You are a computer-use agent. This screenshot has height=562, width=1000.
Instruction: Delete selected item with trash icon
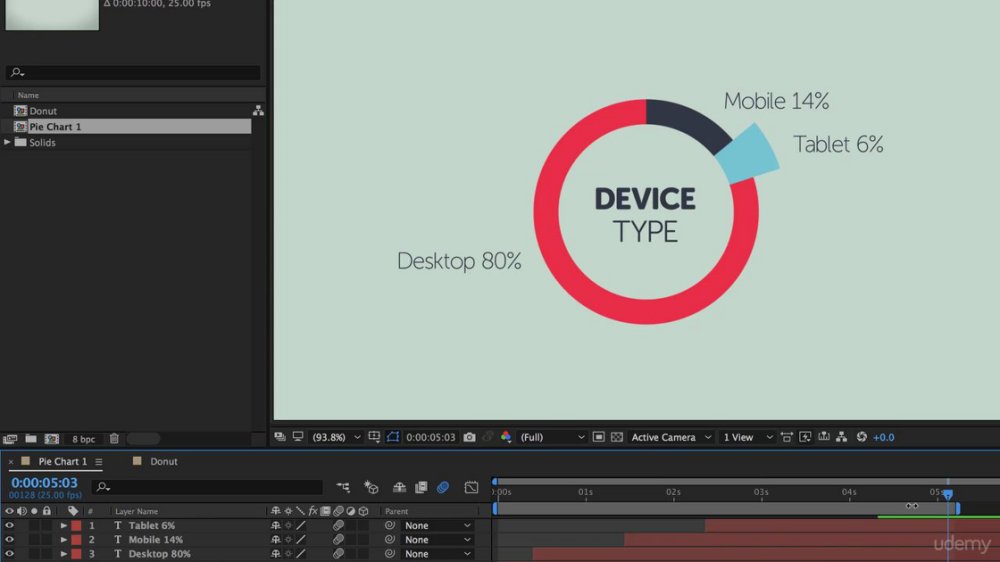114,439
